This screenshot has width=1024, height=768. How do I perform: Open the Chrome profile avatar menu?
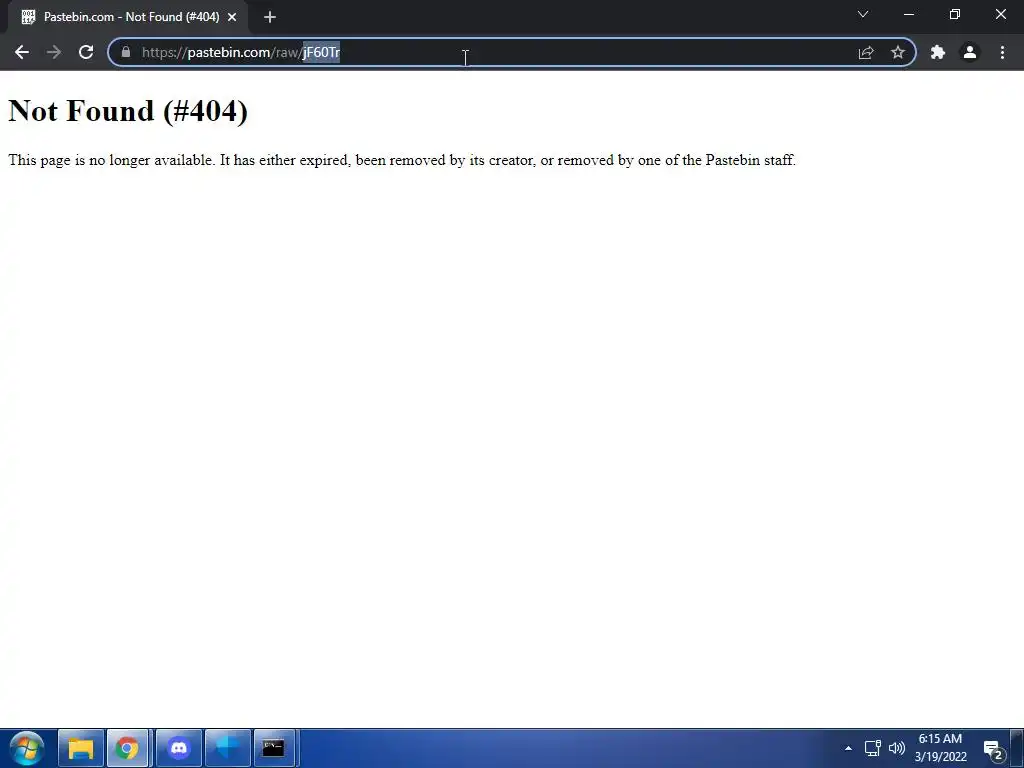(970, 52)
